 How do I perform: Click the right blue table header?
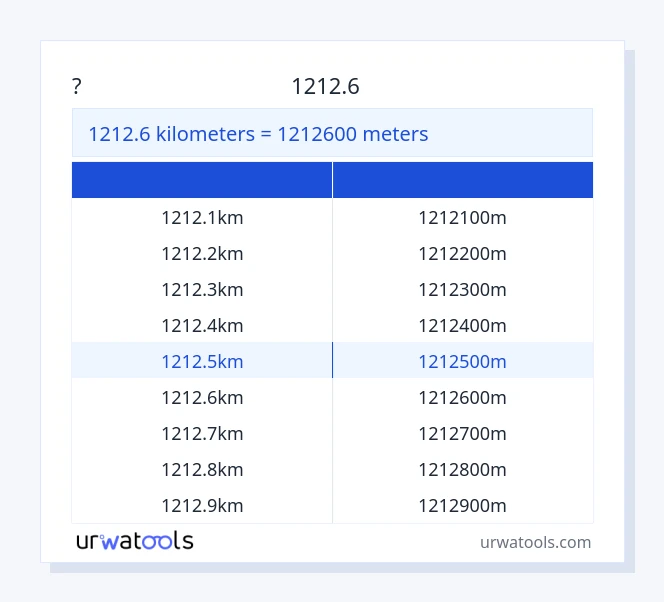tap(463, 180)
